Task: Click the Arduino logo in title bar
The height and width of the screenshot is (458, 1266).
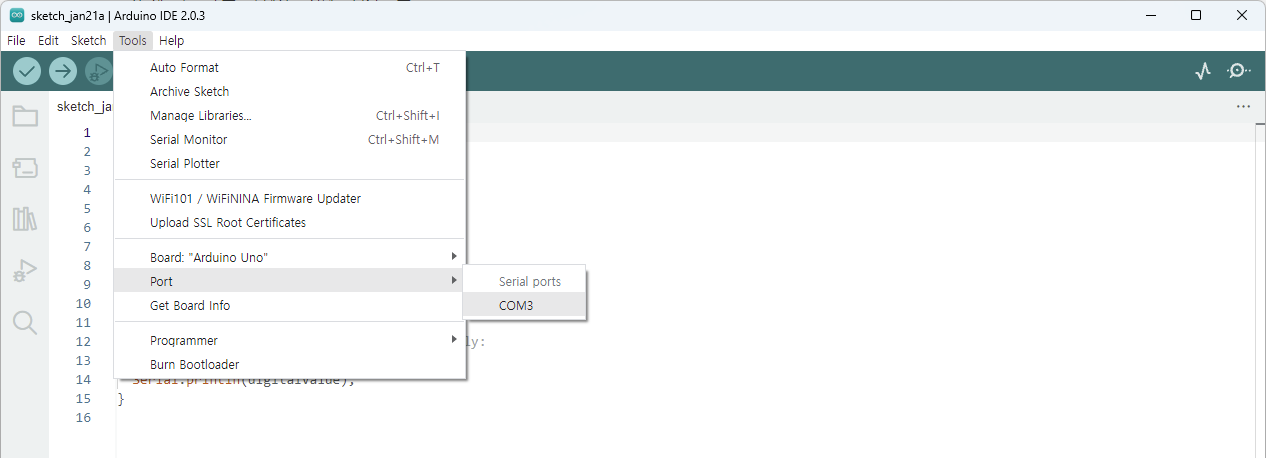Action: click(x=16, y=15)
